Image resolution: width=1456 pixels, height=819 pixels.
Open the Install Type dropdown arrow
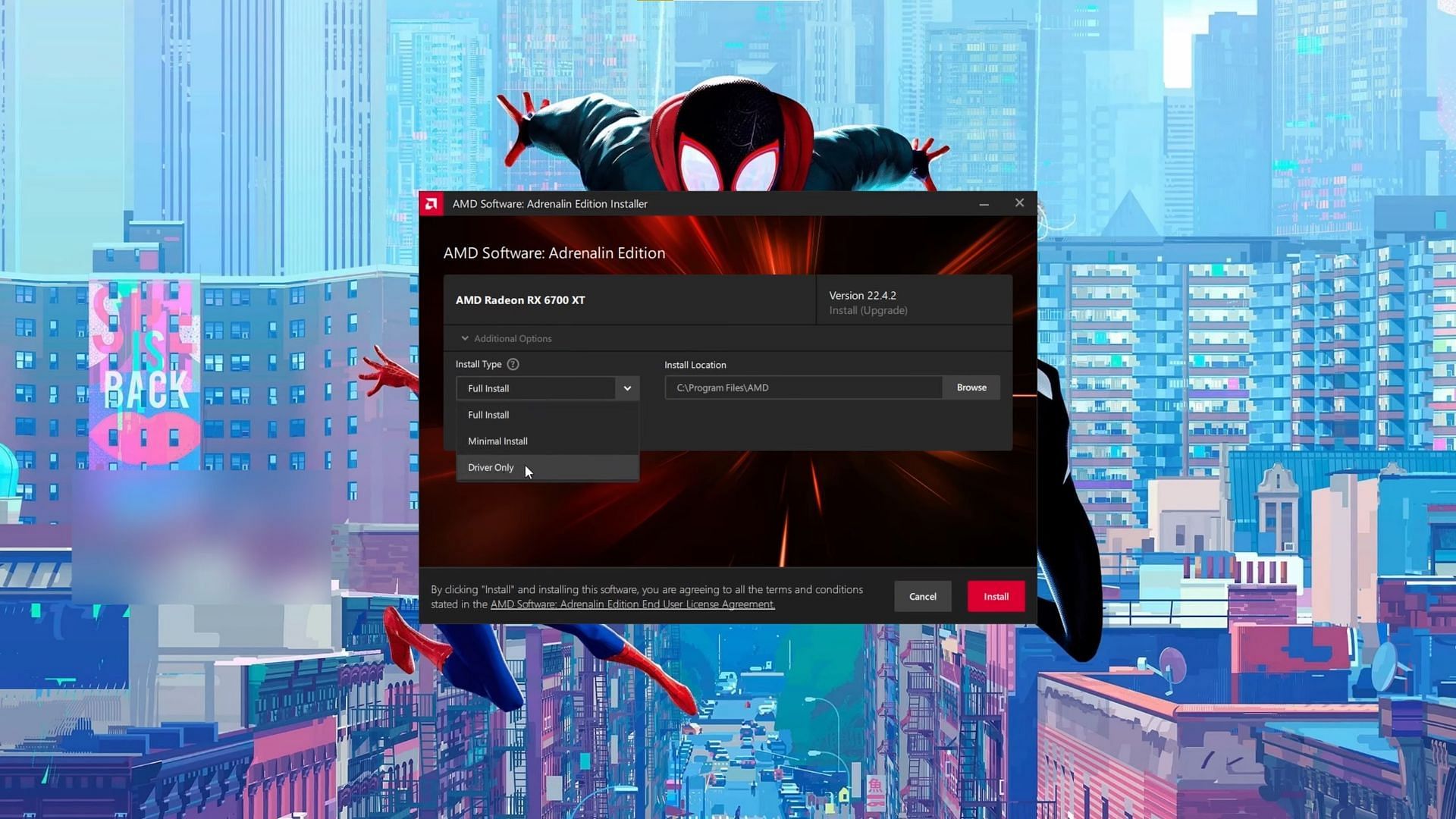point(627,388)
